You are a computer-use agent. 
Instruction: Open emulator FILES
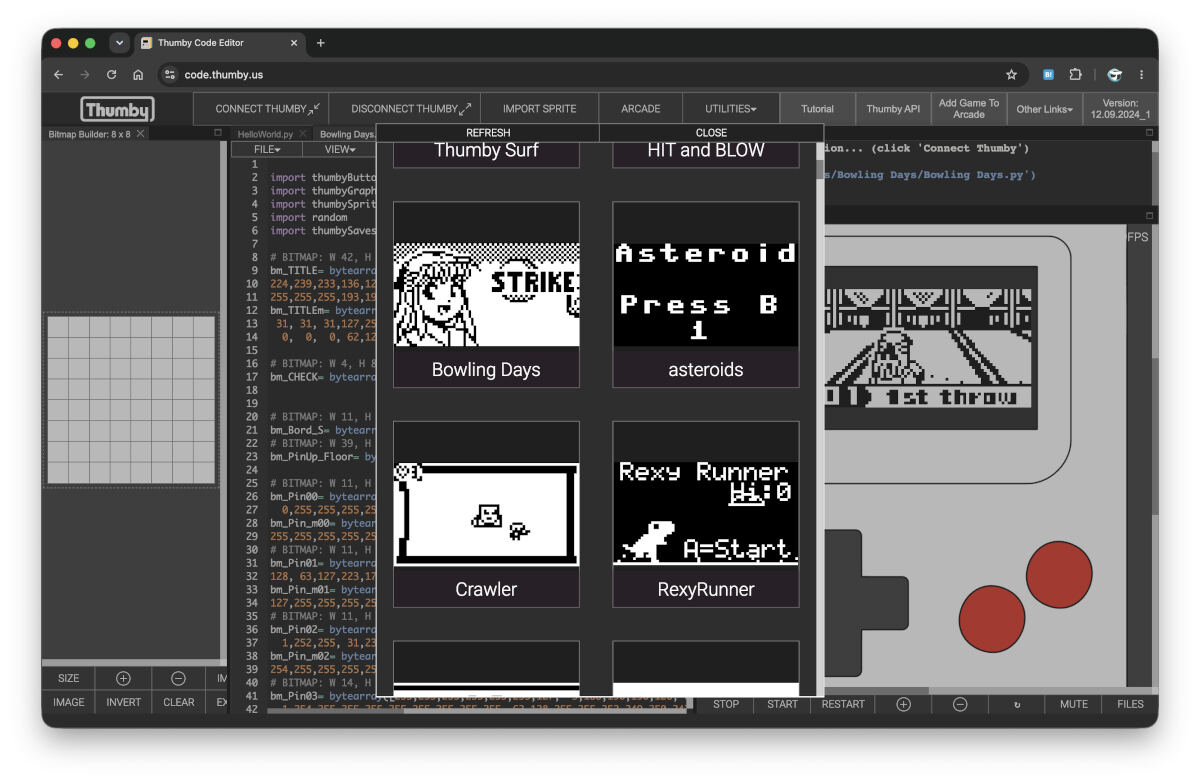click(1130, 704)
